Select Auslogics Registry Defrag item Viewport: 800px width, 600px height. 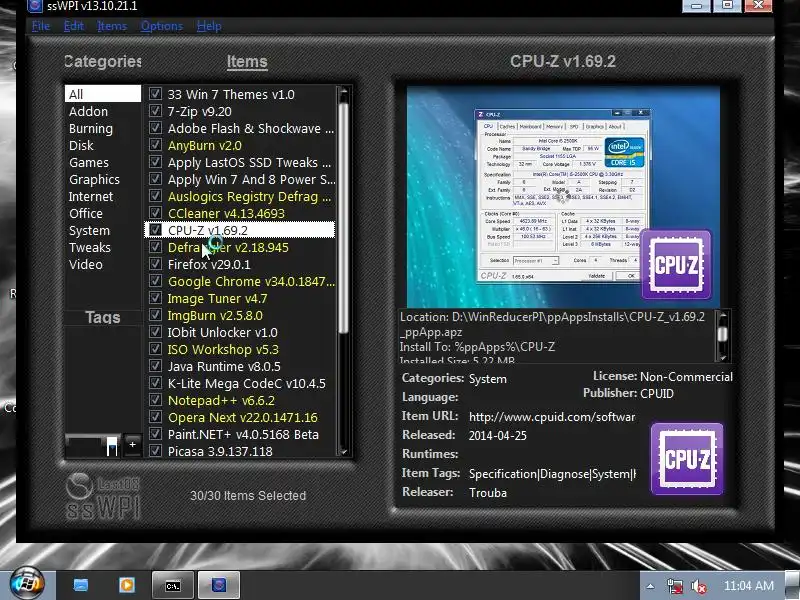[x=249, y=196]
